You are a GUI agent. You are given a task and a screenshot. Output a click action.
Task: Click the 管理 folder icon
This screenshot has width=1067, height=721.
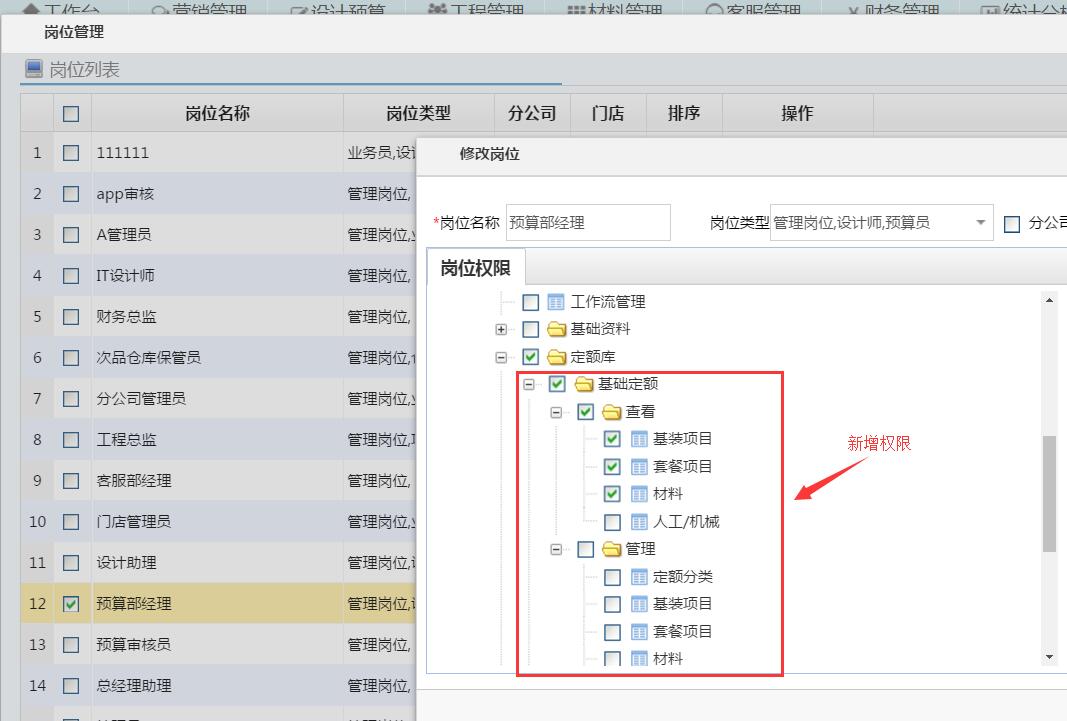point(612,549)
